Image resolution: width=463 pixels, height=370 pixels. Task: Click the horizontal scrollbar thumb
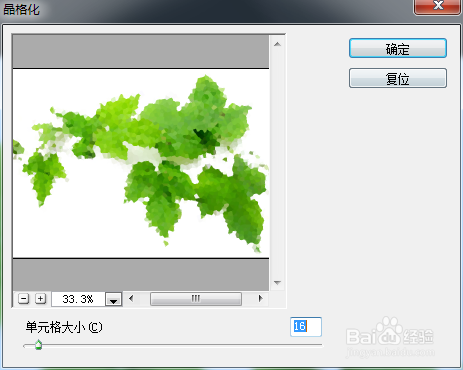click(196, 299)
